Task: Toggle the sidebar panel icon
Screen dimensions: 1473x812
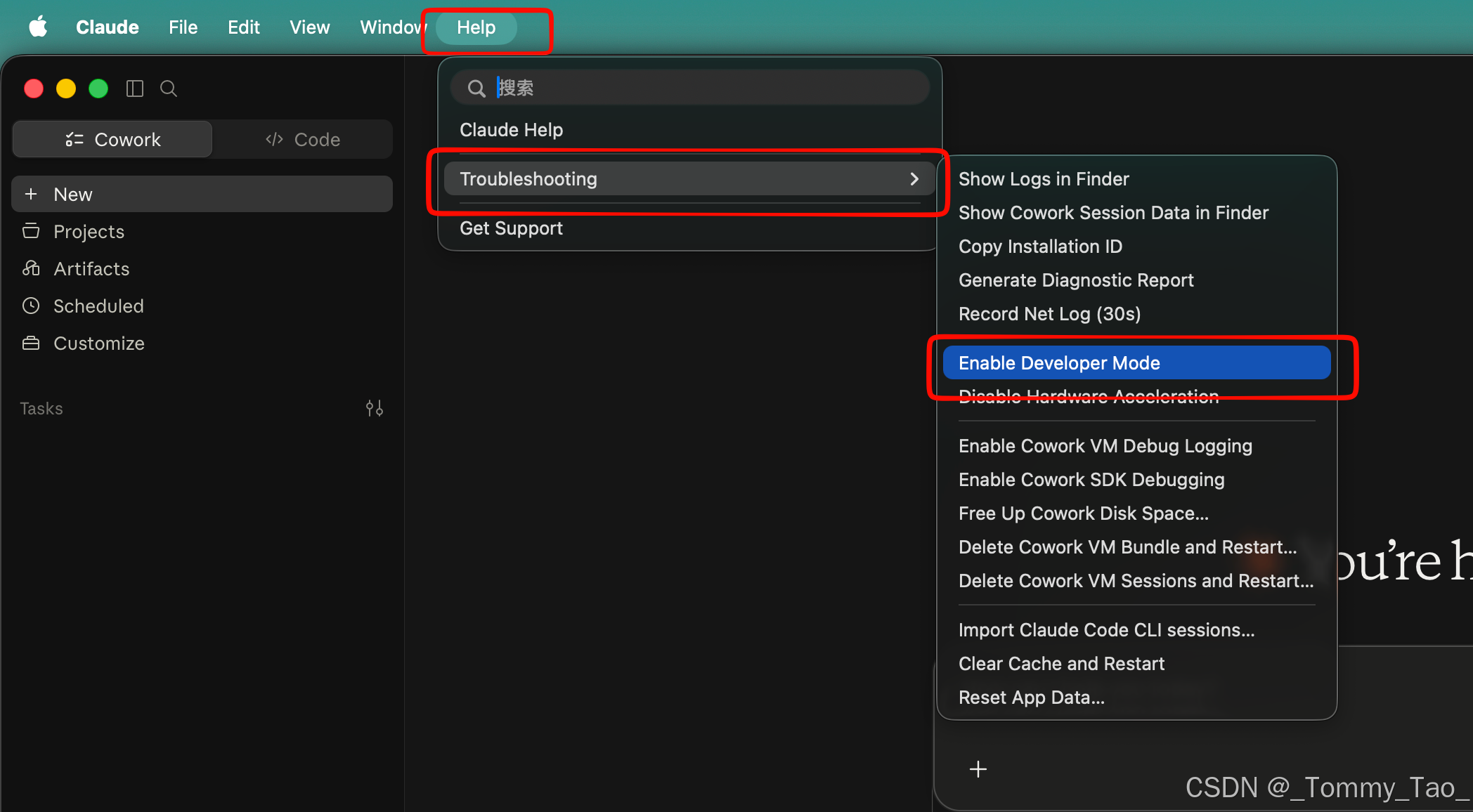Action: [135, 89]
